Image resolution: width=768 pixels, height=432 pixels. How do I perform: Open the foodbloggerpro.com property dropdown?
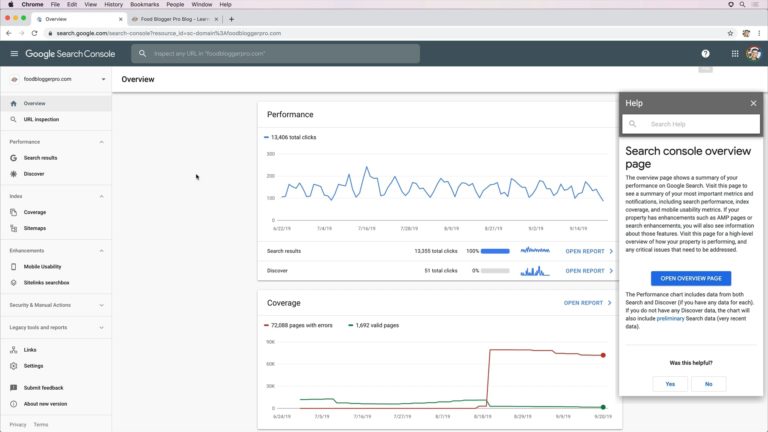(55, 79)
